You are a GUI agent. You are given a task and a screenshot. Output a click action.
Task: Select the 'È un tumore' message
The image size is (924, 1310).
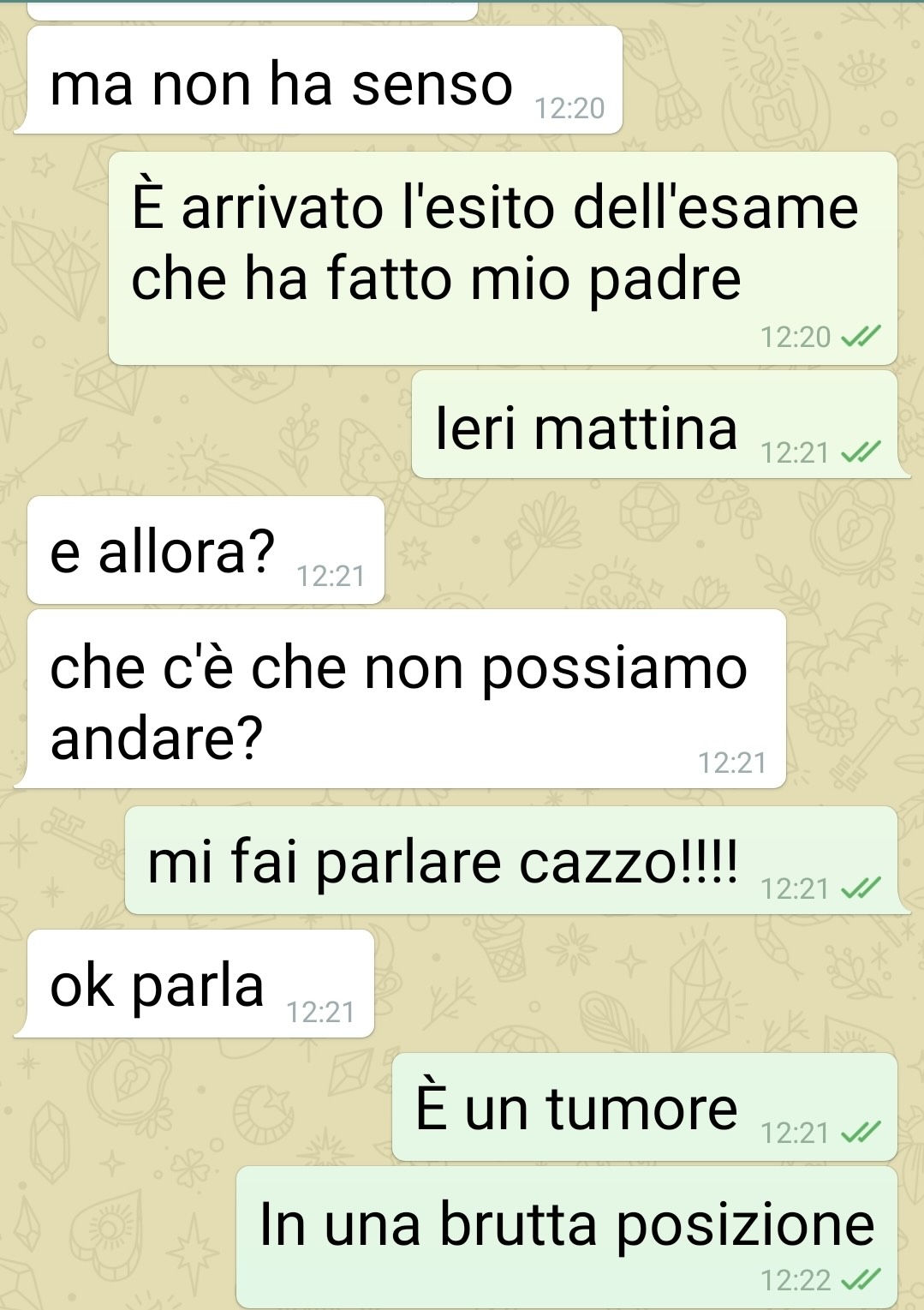point(644,1107)
